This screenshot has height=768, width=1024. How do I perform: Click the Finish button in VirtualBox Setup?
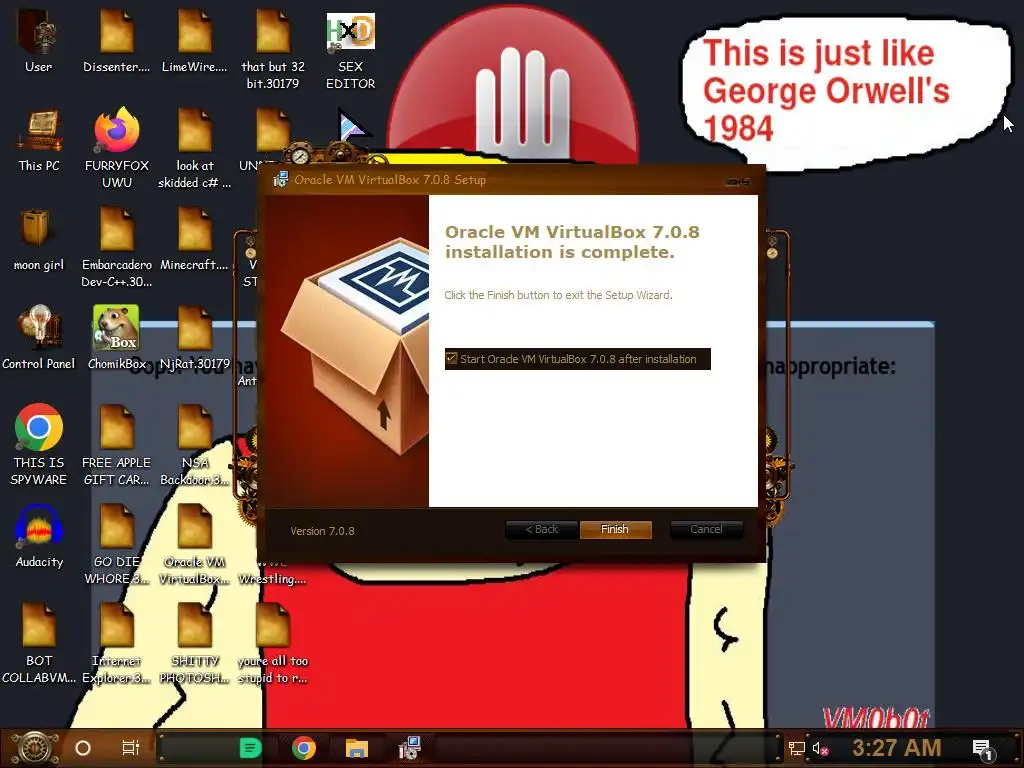point(615,530)
